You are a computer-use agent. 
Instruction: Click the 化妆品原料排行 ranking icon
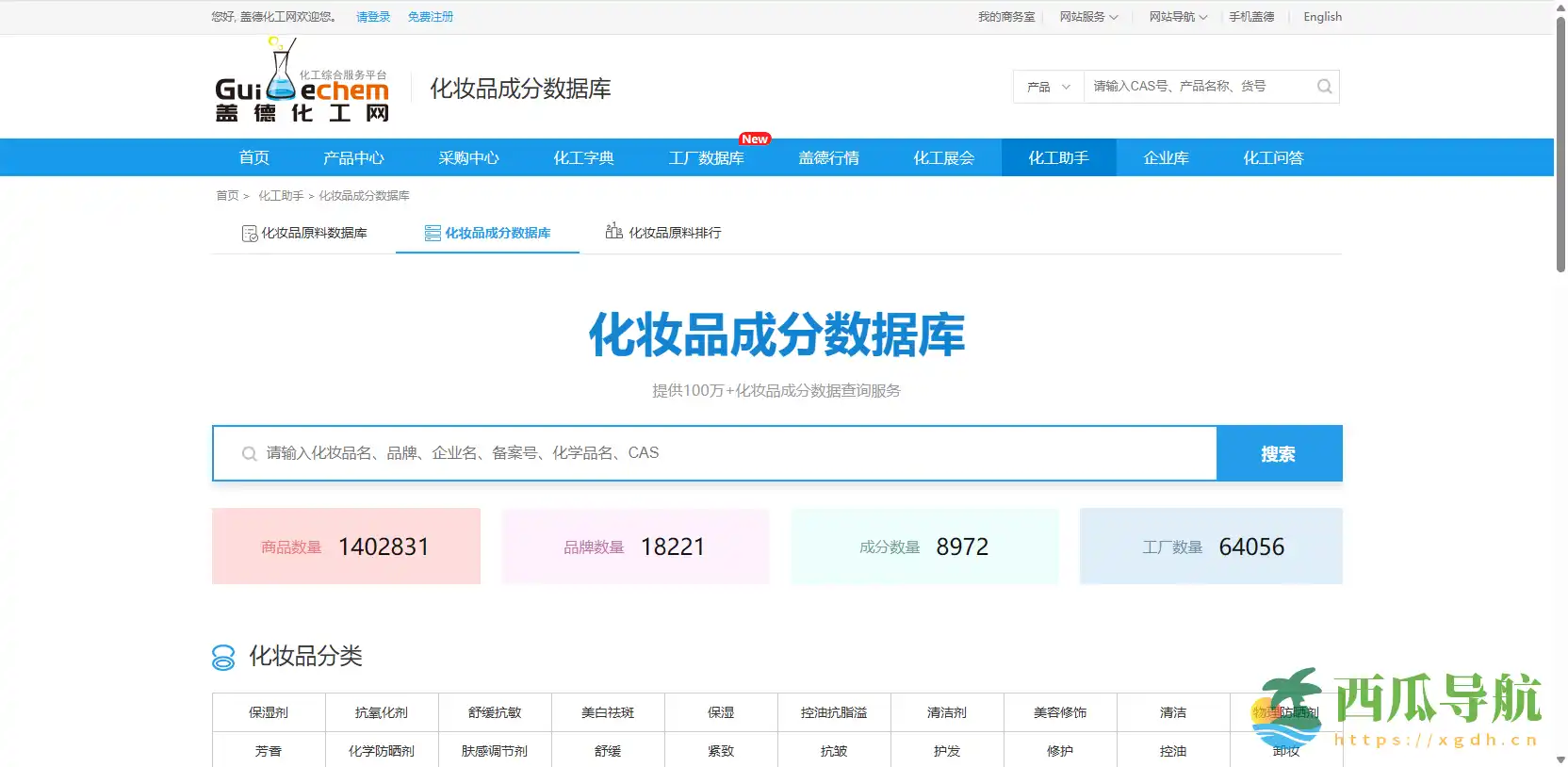pyautogui.click(x=613, y=232)
